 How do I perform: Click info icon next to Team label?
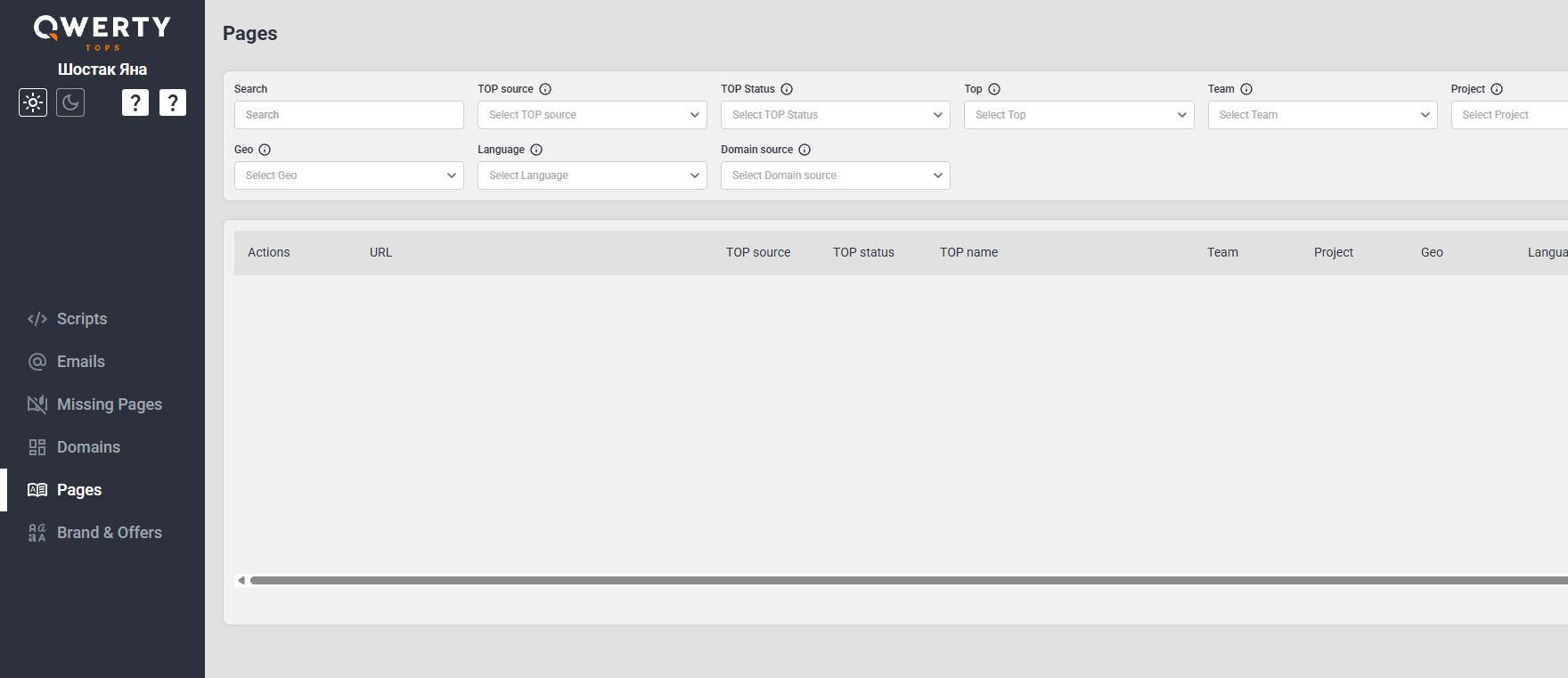(x=1246, y=89)
